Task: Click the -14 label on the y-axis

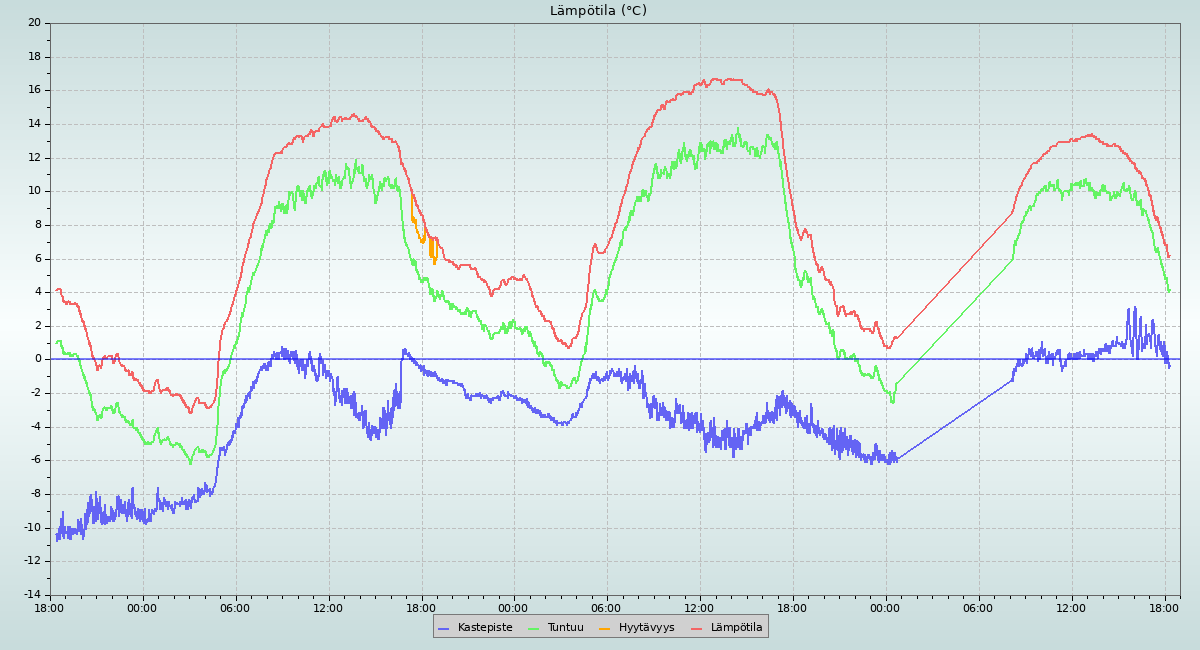Action: pyautogui.click(x=32, y=595)
